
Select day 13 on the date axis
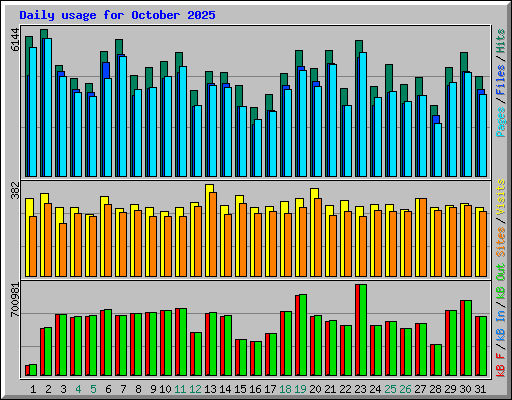[210, 389]
